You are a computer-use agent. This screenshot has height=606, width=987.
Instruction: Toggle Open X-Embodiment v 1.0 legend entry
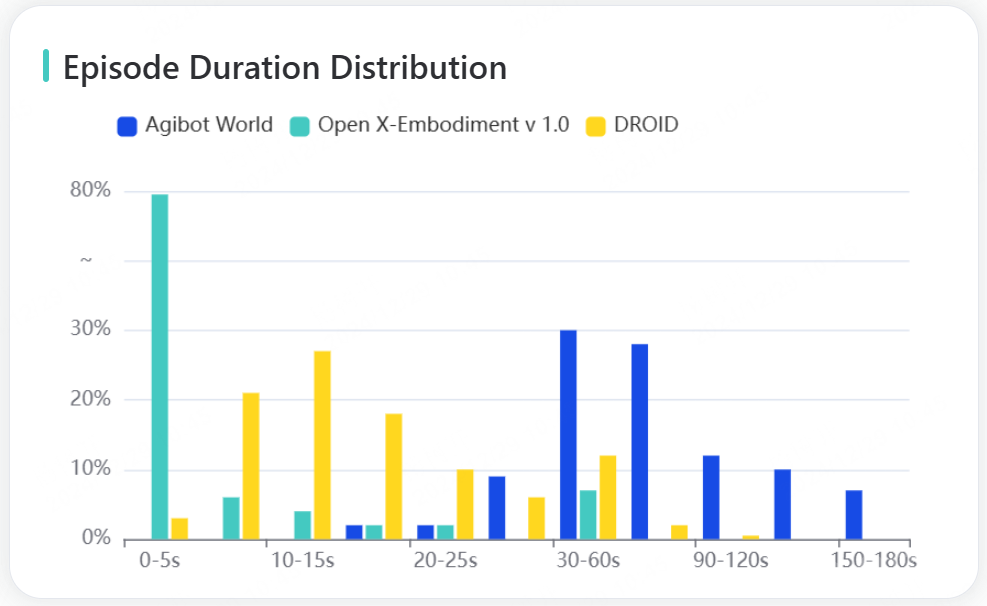pos(429,125)
